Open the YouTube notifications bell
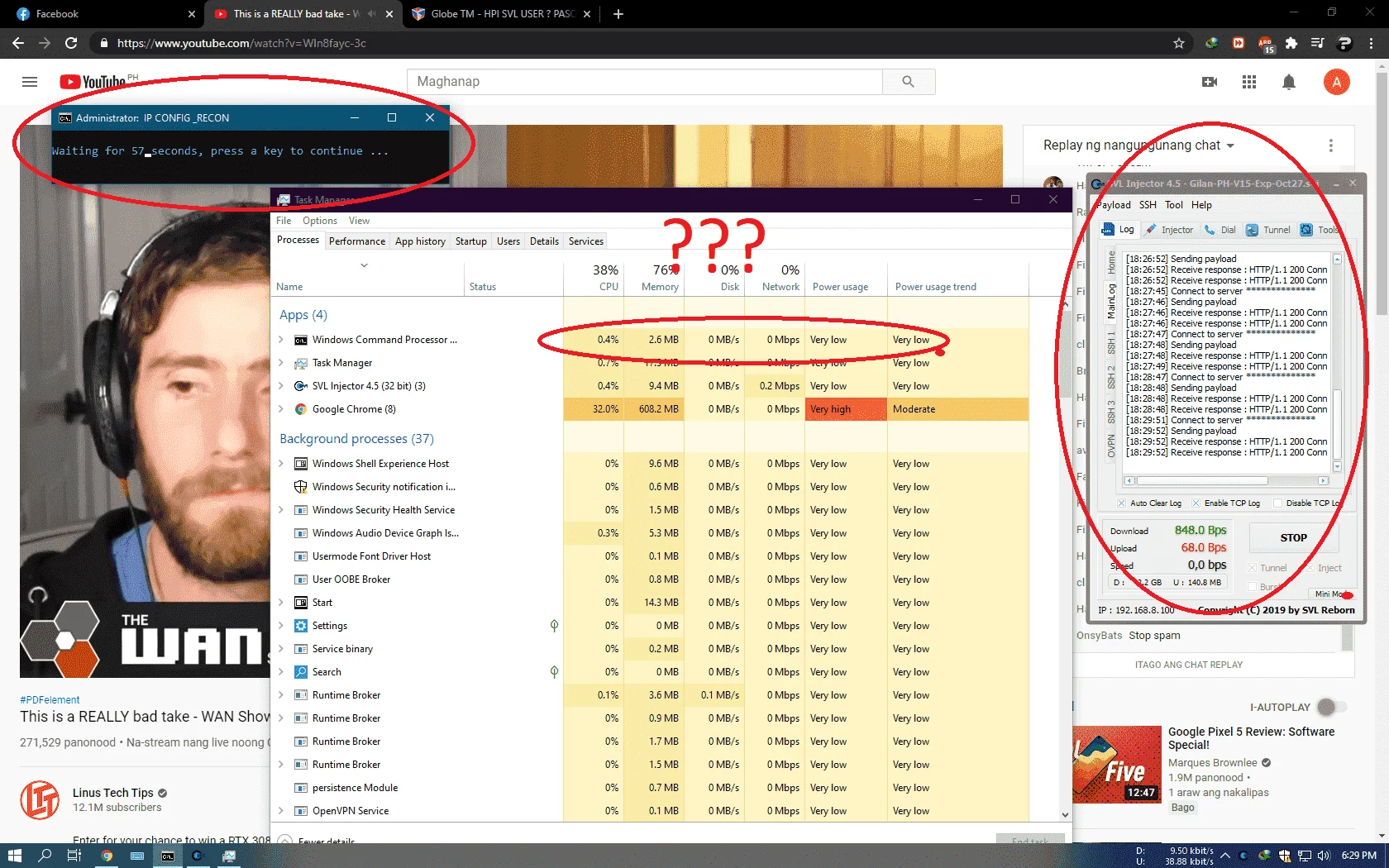This screenshot has height=868, width=1389. click(1289, 82)
